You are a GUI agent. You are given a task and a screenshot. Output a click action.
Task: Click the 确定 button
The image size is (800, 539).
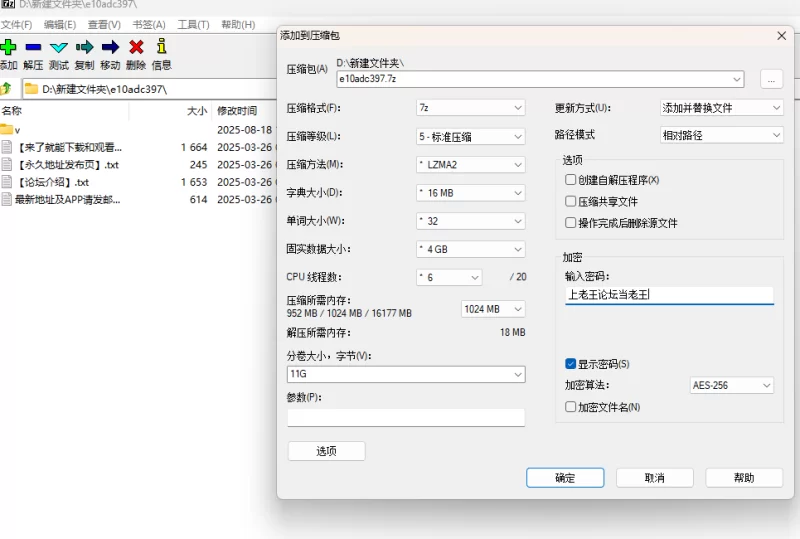pyautogui.click(x=565, y=478)
